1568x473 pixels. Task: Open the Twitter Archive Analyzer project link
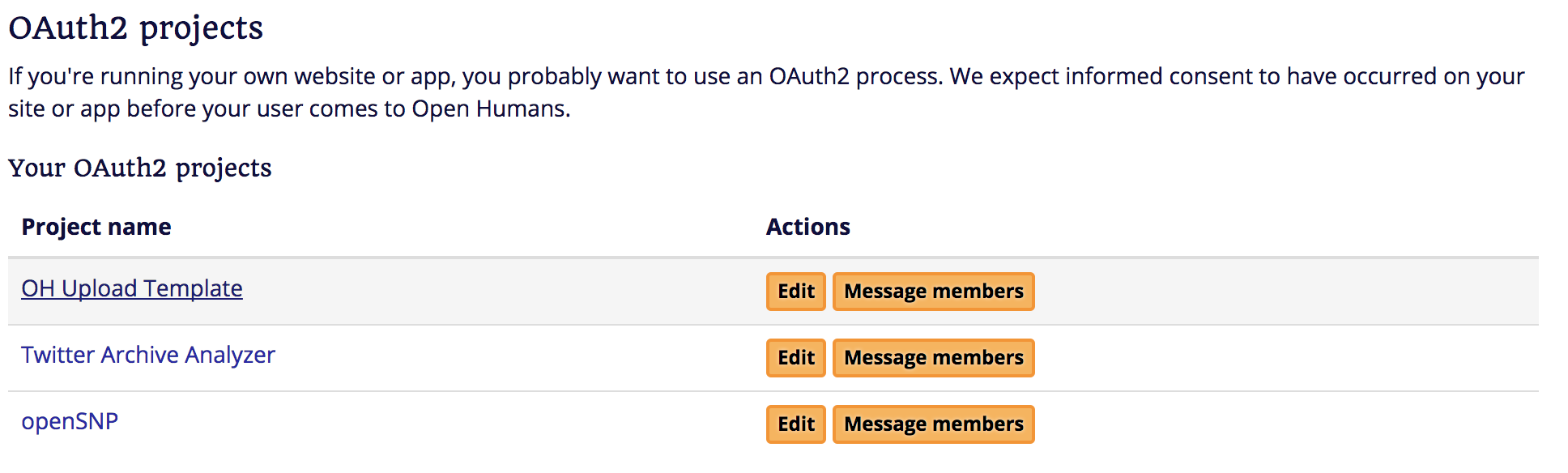pos(148,355)
